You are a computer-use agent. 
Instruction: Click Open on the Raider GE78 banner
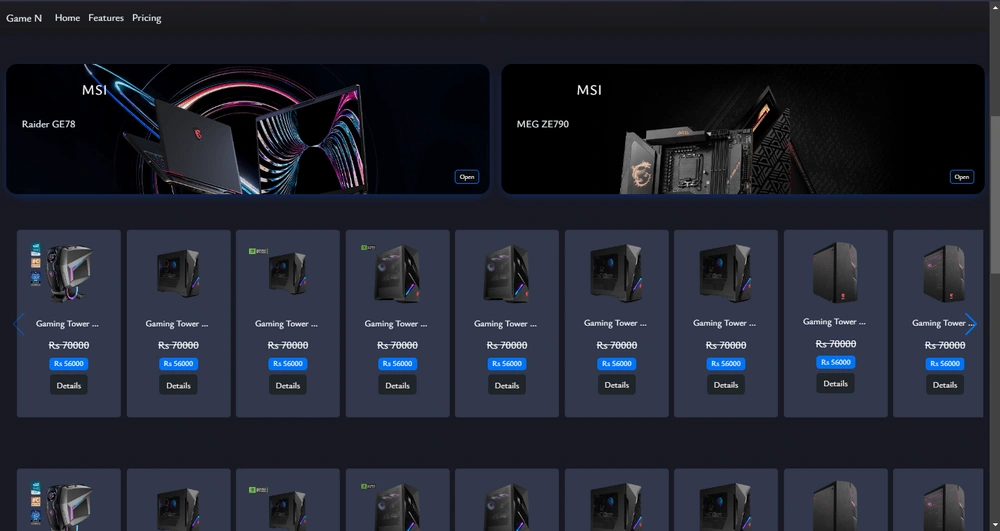467,177
